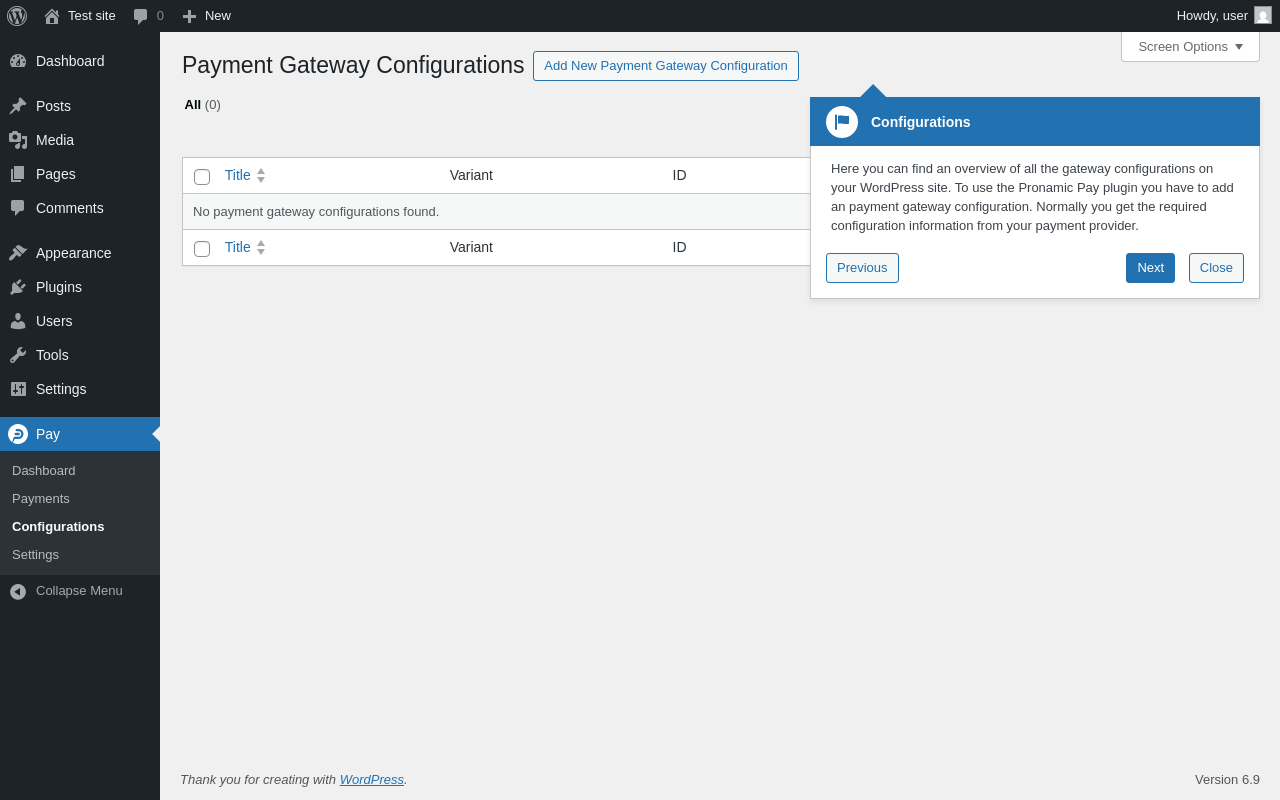Click the WordPress logo icon
This screenshot has width=1280, height=800.
pyautogui.click(x=17, y=16)
